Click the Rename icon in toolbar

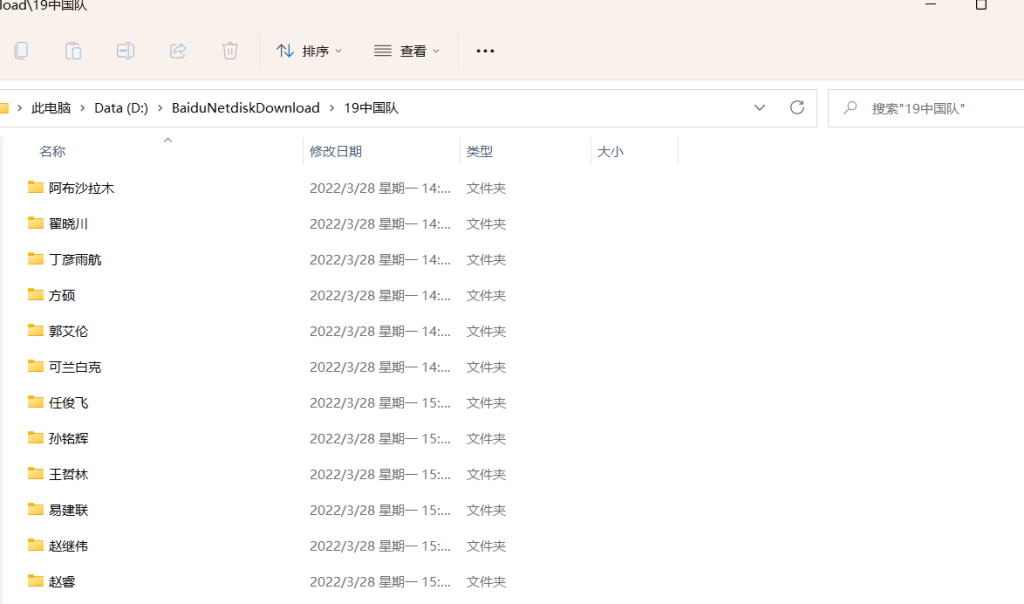pyautogui.click(x=125, y=51)
